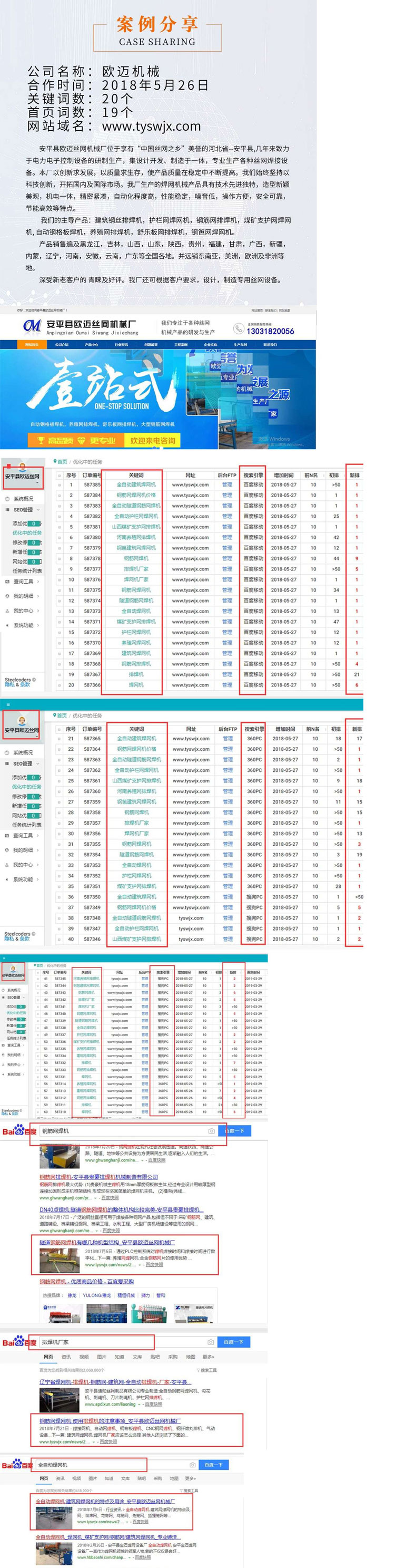Open 联系我们 in the company website nav bar
This screenshot has height=1568, width=395.
tap(270, 344)
